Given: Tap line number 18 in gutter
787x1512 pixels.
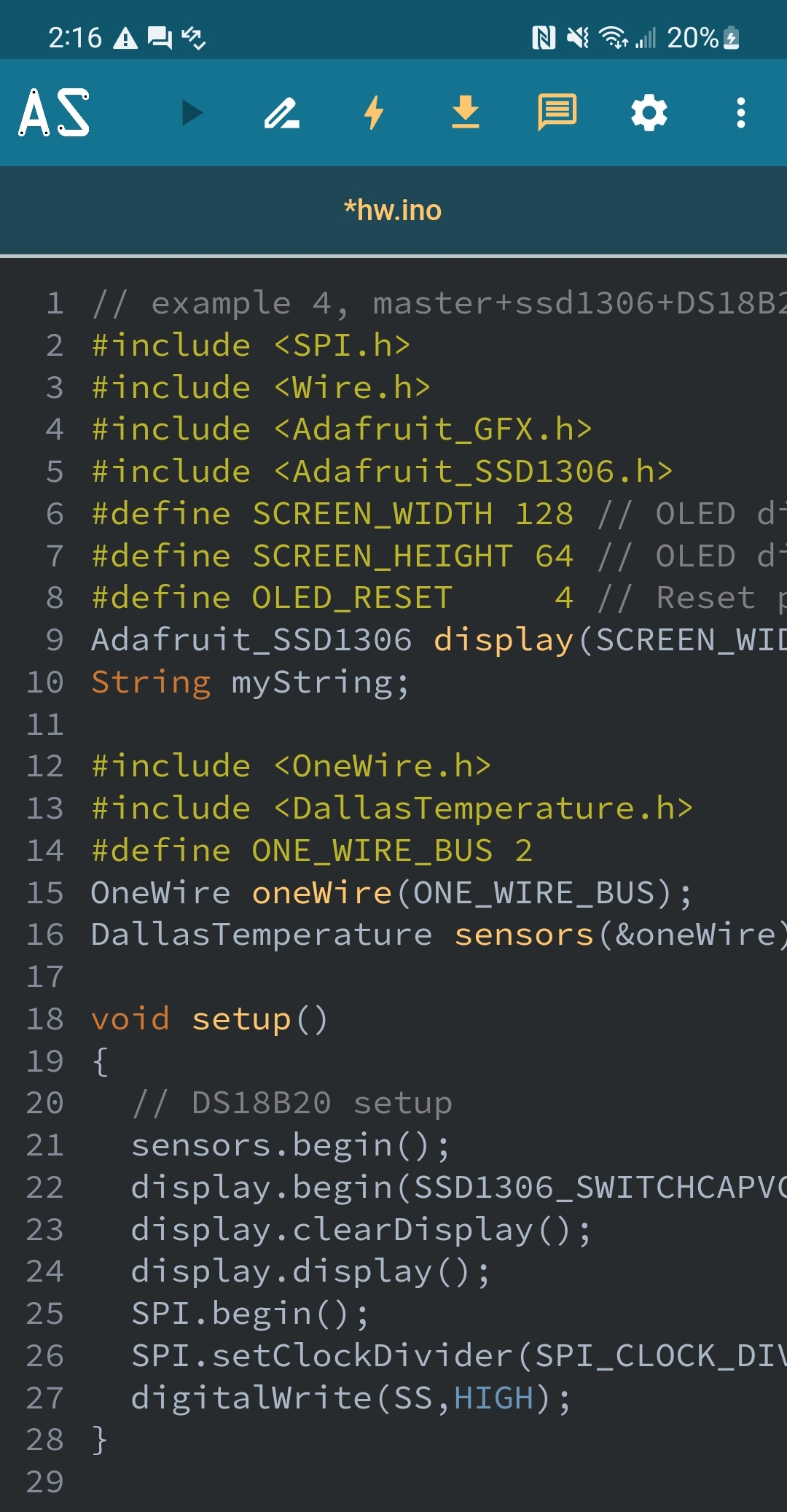Looking at the screenshot, I should click(45, 1019).
